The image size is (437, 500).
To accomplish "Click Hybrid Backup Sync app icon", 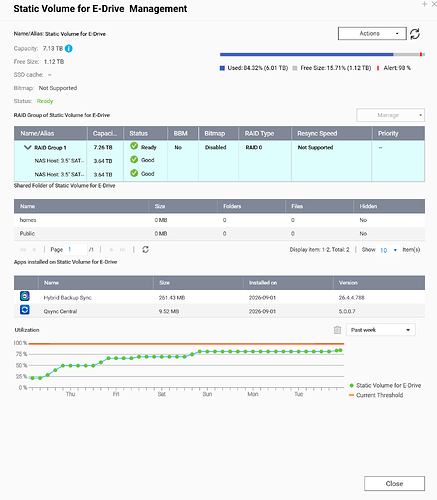I will pos(25,296).
